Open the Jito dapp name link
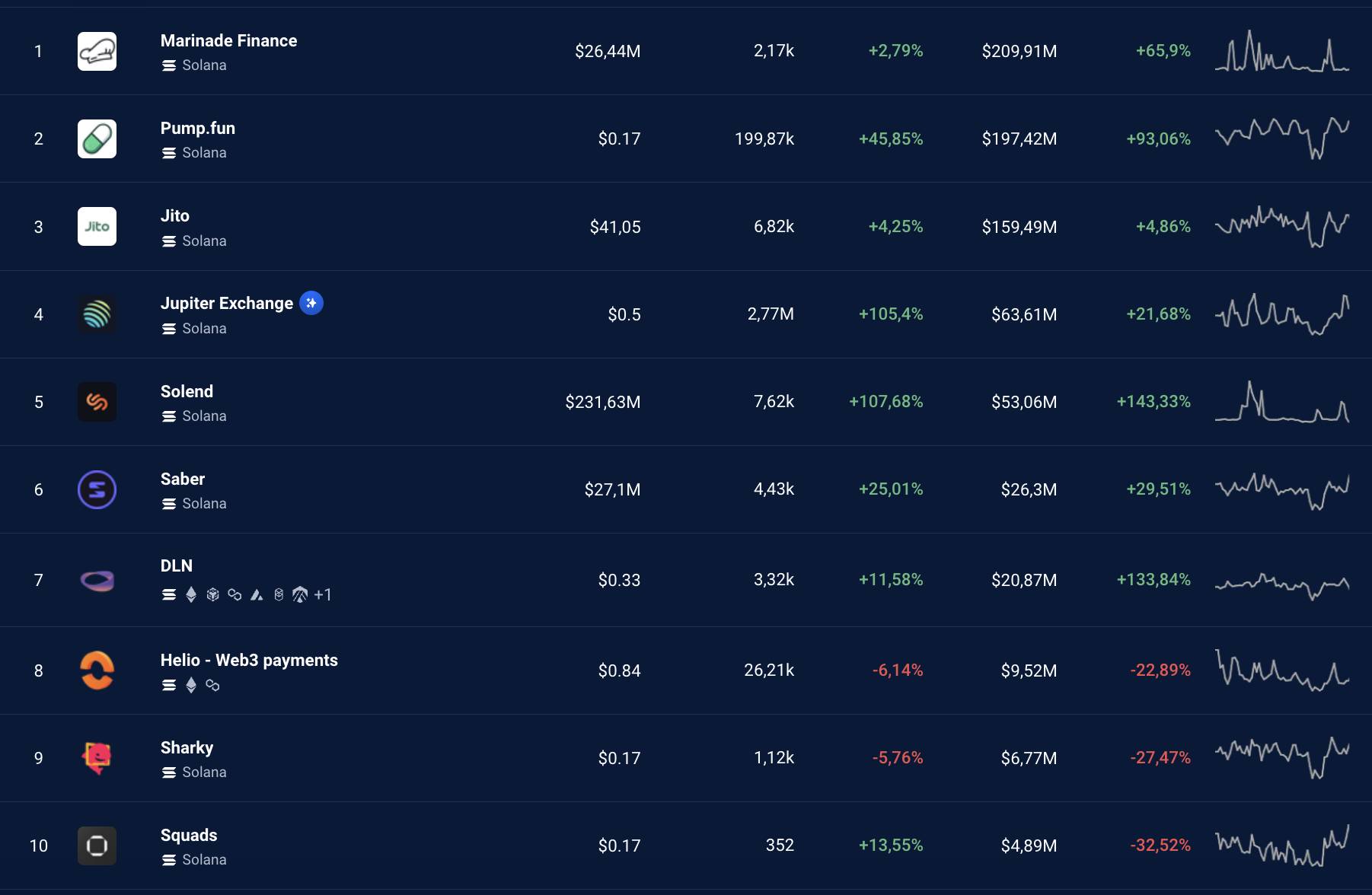Screen dimensions: 1372x895 coord(175,215)
